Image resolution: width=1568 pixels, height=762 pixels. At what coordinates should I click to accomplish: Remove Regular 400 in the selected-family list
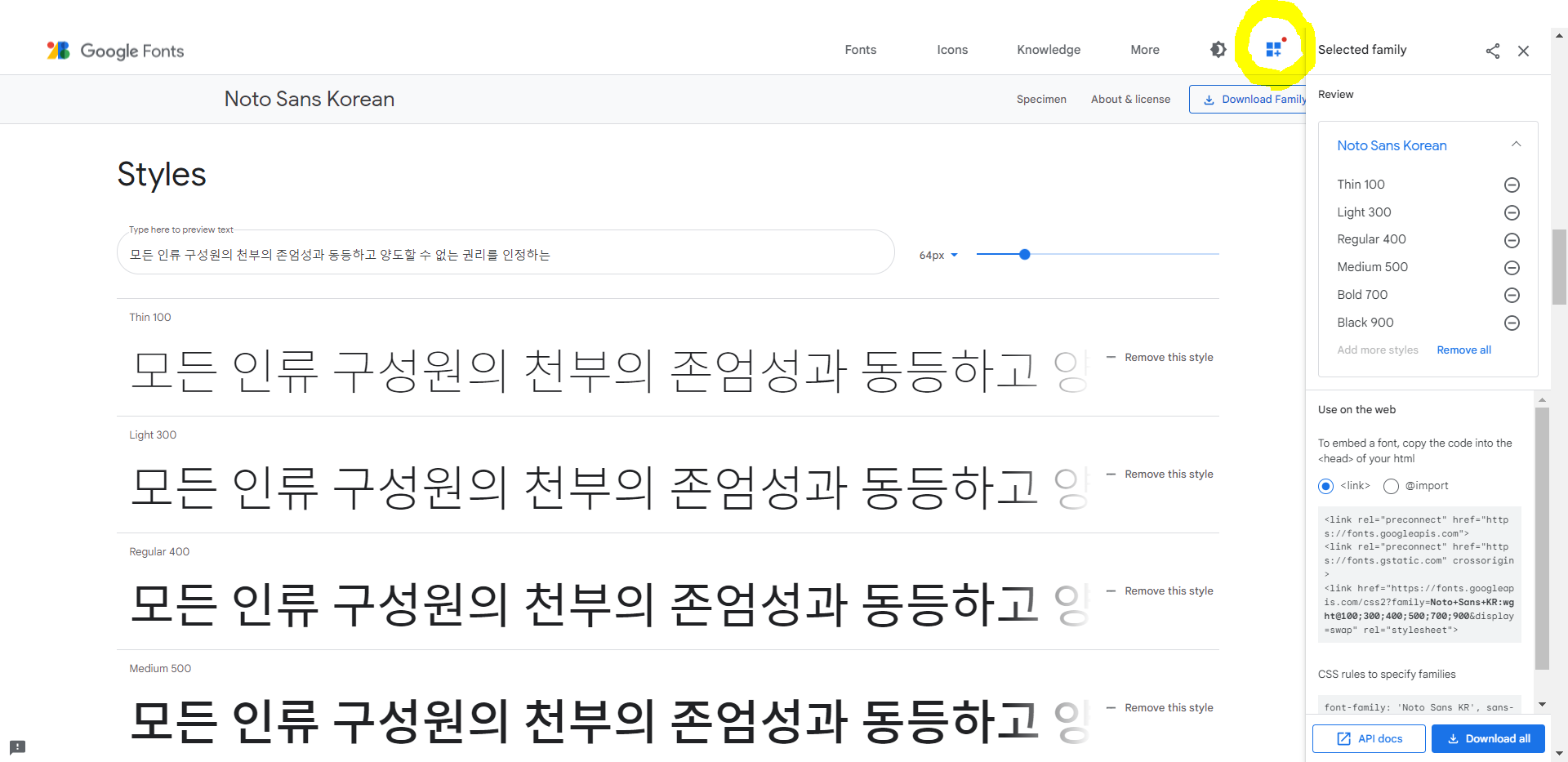point(1512,240)
